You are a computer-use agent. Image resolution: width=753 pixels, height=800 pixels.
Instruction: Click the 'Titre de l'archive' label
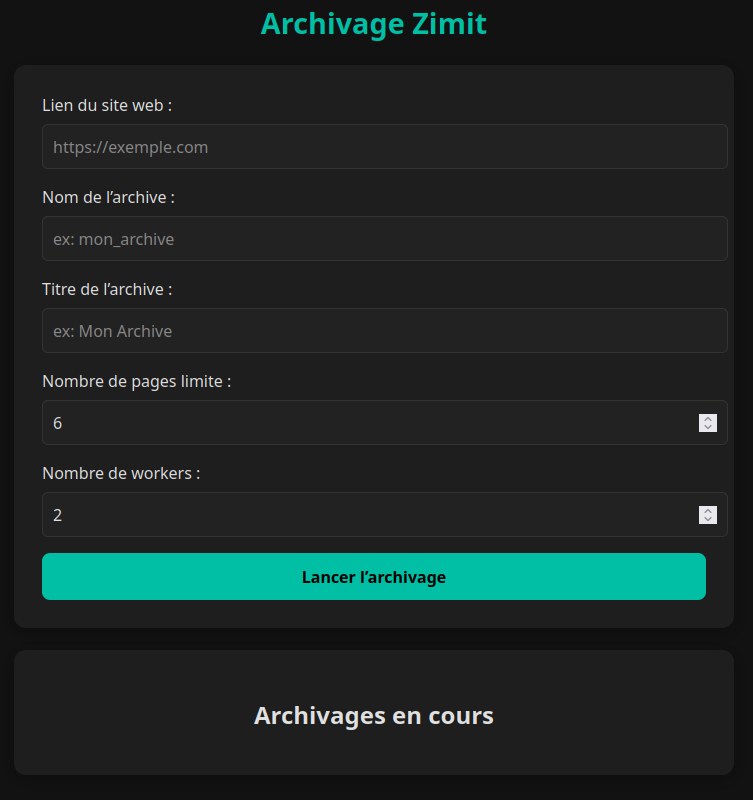point(107,290)
